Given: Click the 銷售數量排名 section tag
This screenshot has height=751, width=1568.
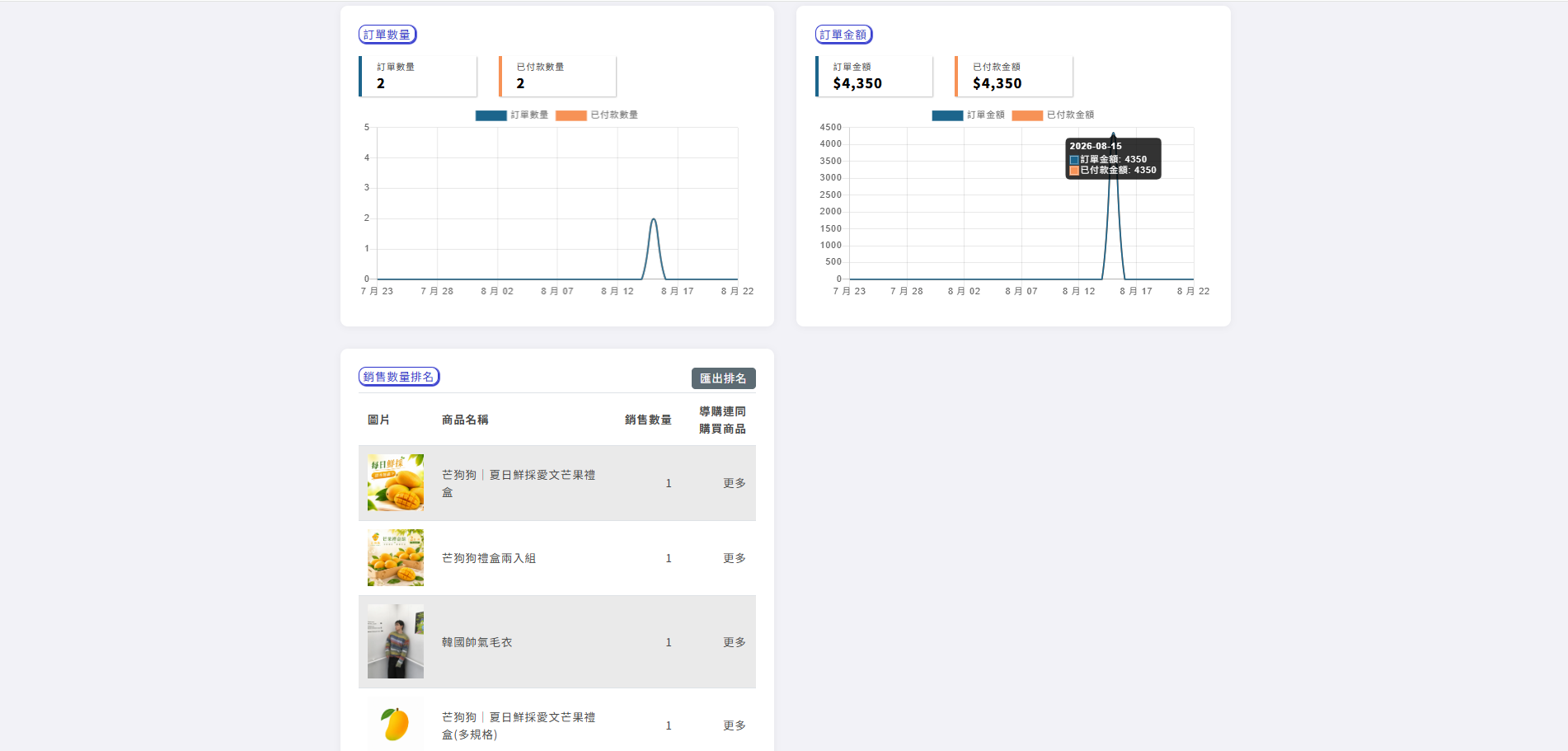Looking at the screenshot, I should [399, 377].
